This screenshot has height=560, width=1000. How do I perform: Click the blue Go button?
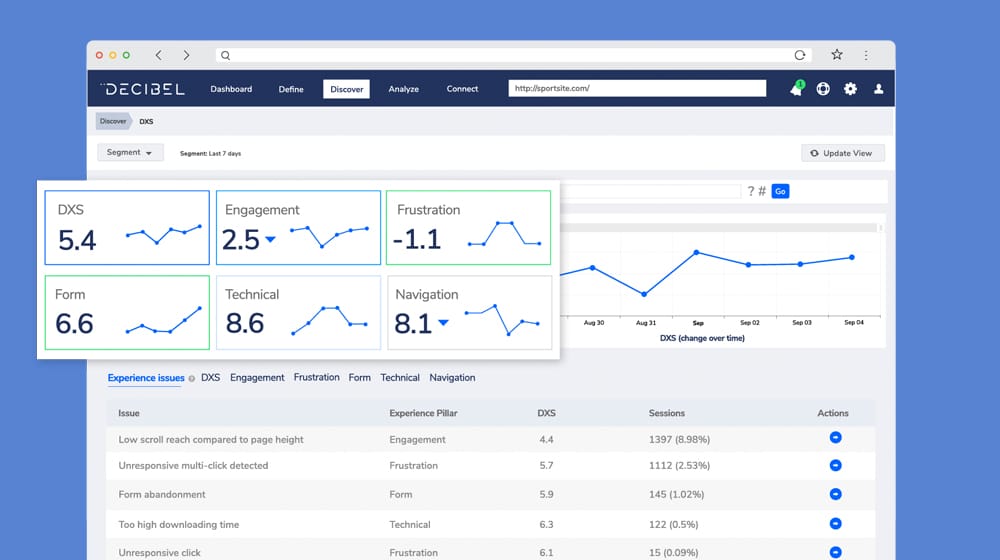(x=780, y=191)
